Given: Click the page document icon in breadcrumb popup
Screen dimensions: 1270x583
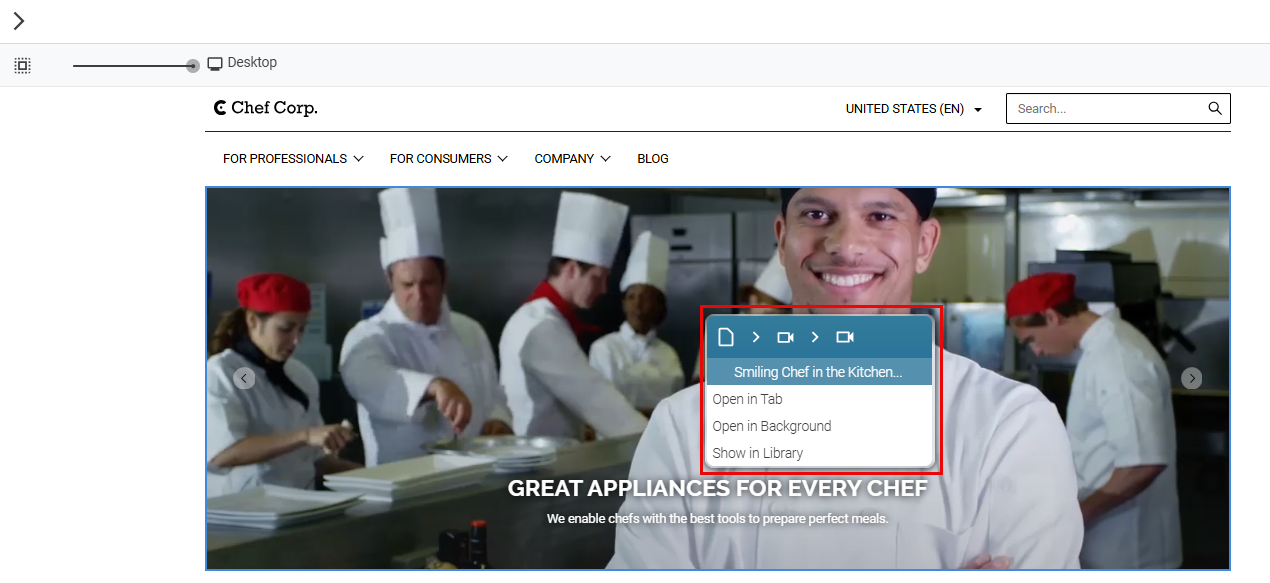Looking at the screenshot, I should [x=726, y=338].
